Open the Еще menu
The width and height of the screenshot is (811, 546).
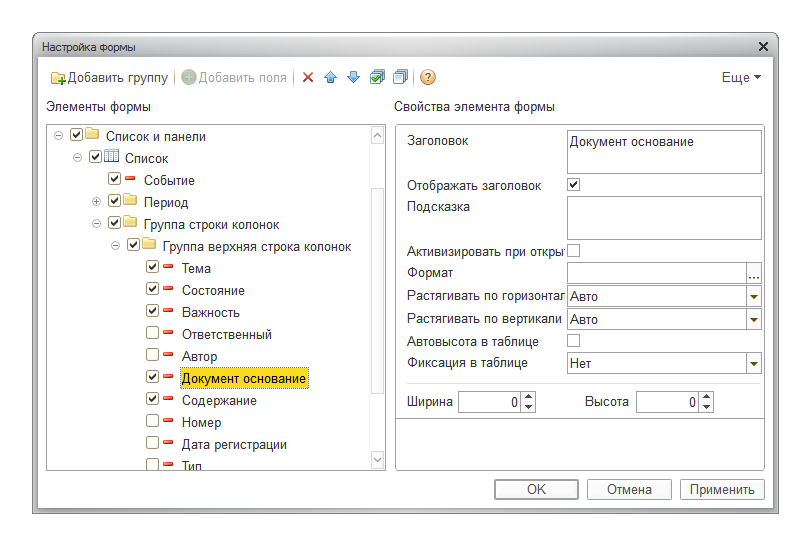click(741, 78)
